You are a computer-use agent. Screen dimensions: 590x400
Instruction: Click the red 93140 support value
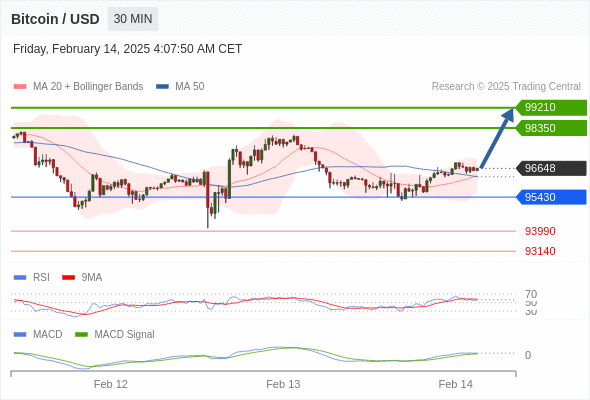click(x=540, y=251)
